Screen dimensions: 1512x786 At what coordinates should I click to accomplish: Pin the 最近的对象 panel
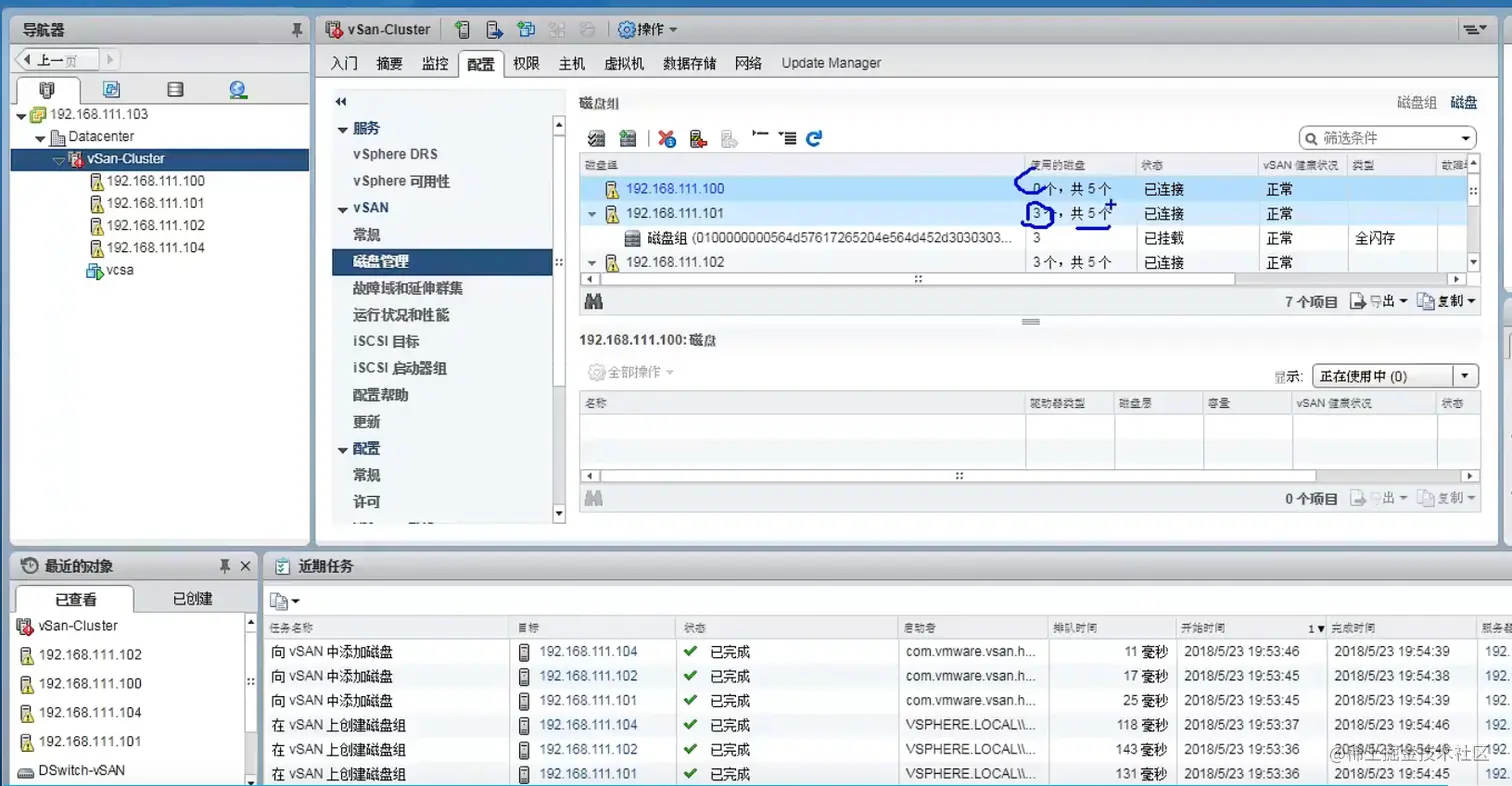[225, 566]
